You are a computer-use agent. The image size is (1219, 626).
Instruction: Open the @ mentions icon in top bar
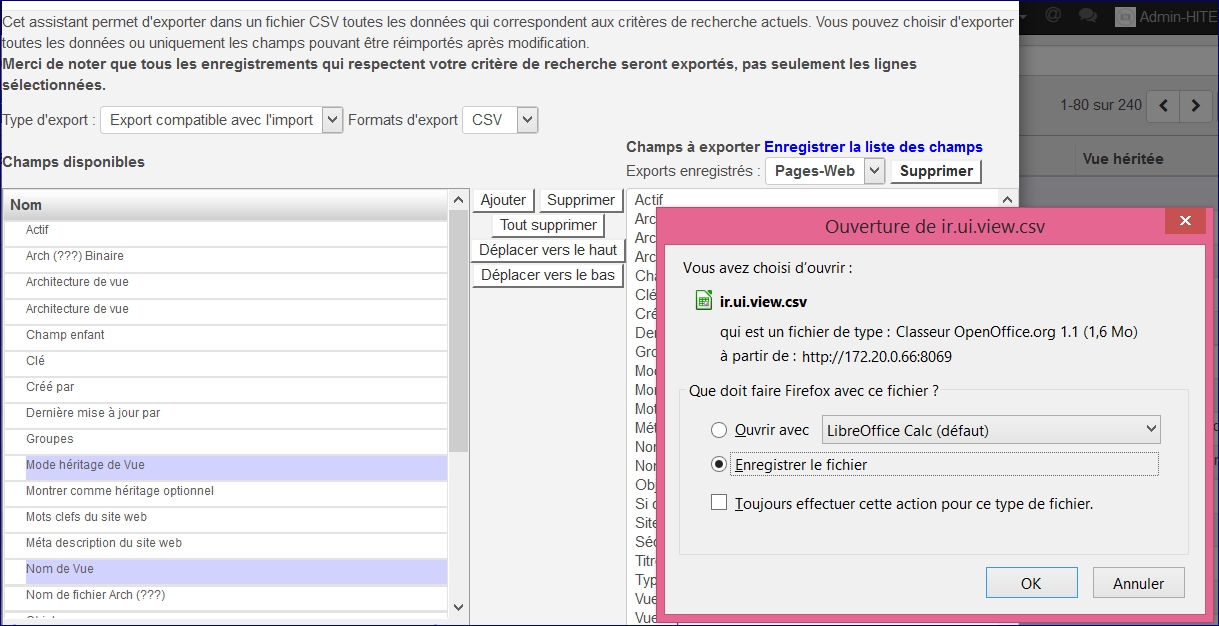click(x=1052, y=15)
